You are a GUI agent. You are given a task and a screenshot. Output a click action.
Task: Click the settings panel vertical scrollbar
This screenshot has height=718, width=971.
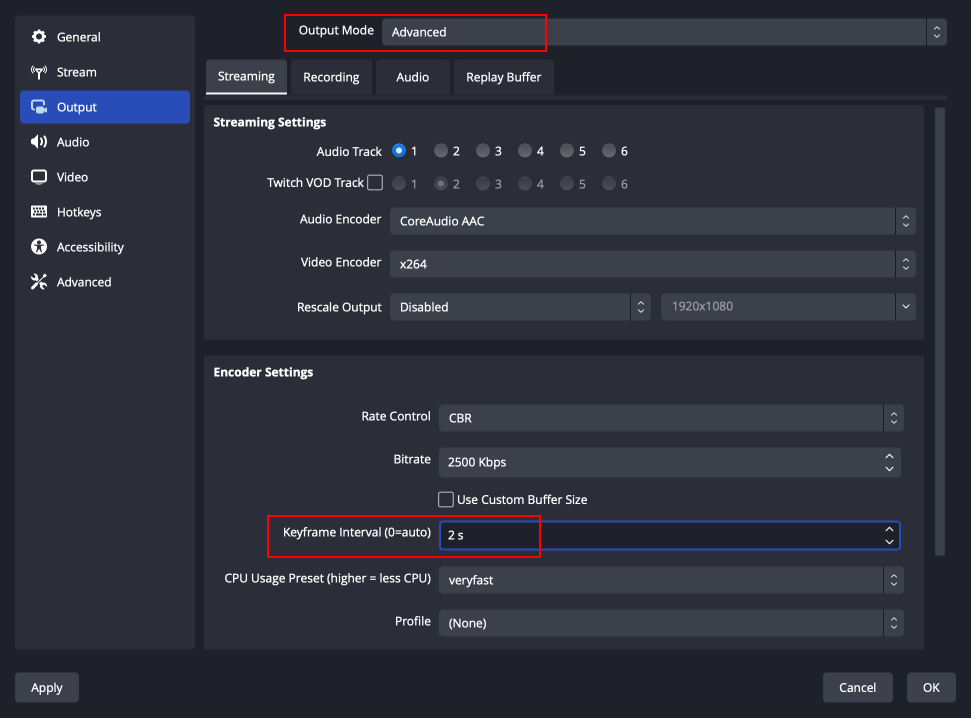[x=940, y=331]
